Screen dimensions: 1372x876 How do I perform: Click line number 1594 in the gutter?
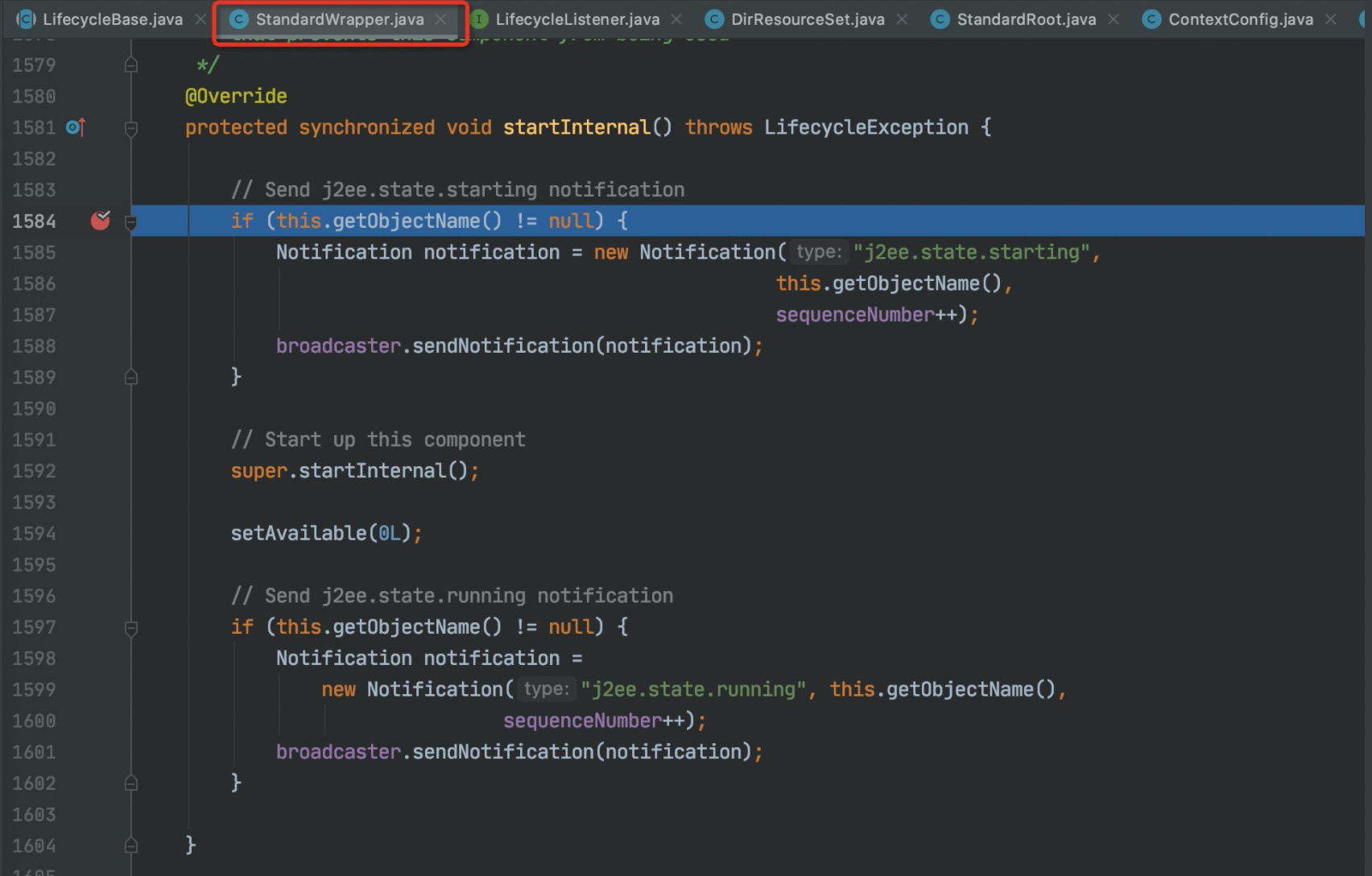point(34,533)
